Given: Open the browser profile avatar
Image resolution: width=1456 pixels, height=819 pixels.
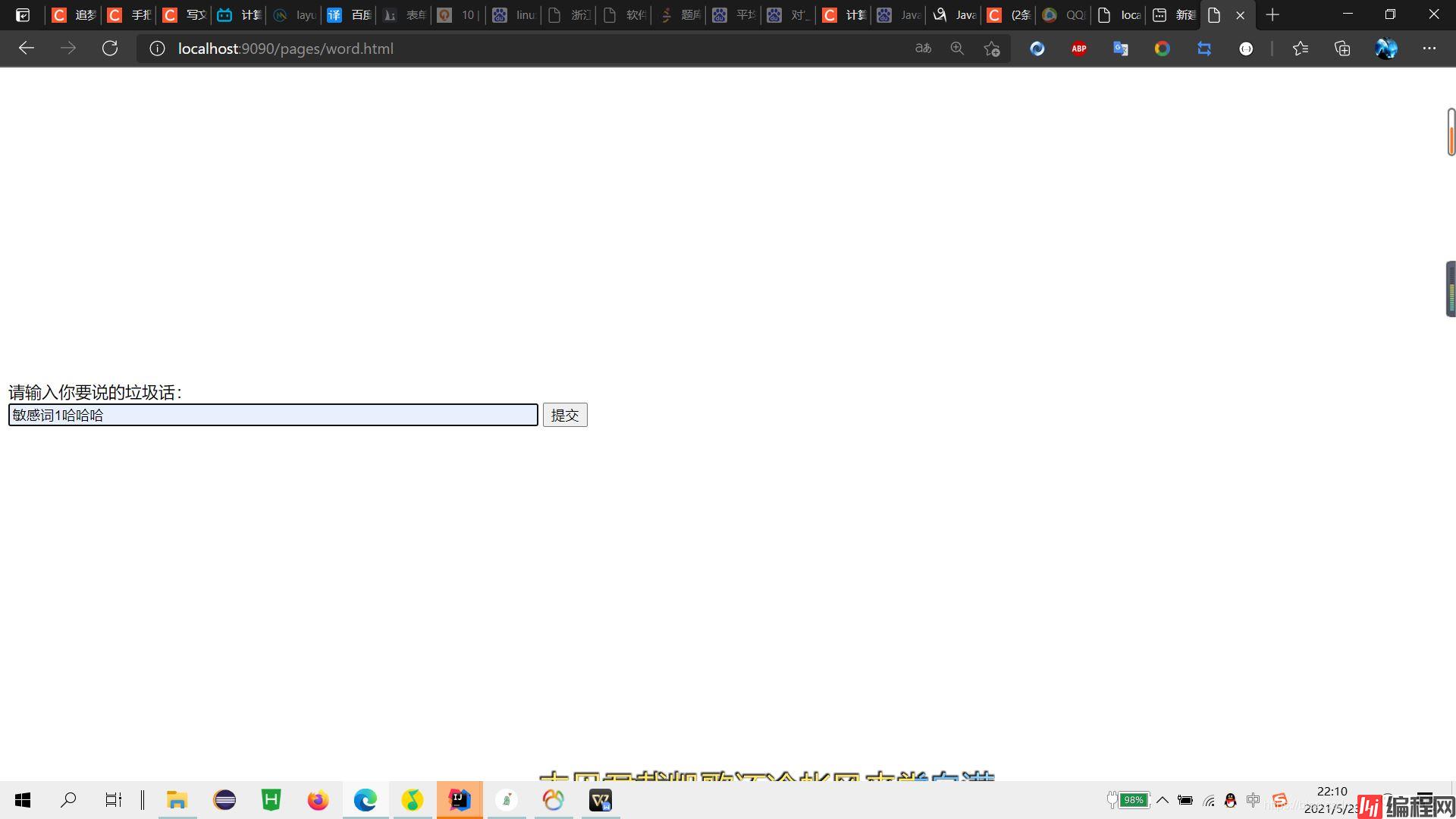Looking at the screenshot, I should click(x=1386, y=49).
